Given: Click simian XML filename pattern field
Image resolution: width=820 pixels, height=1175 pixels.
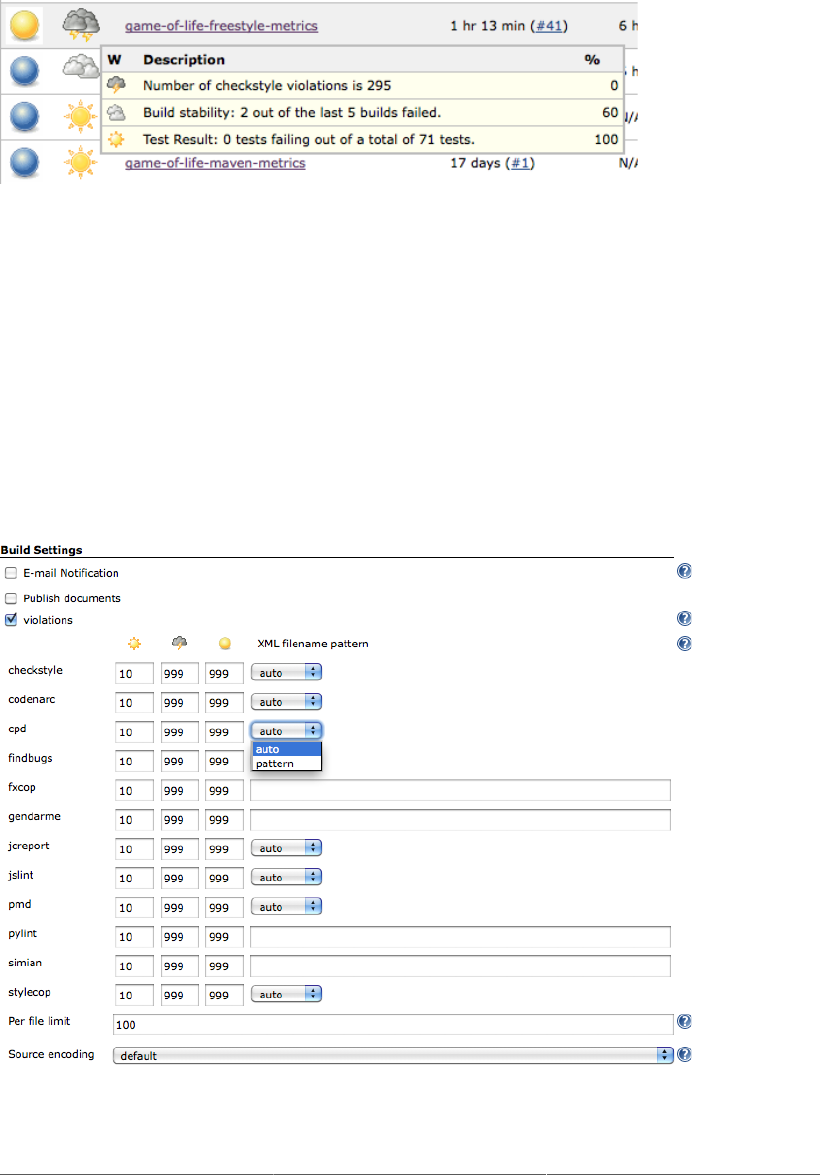Looking at the screenshot, I should 460,965.
